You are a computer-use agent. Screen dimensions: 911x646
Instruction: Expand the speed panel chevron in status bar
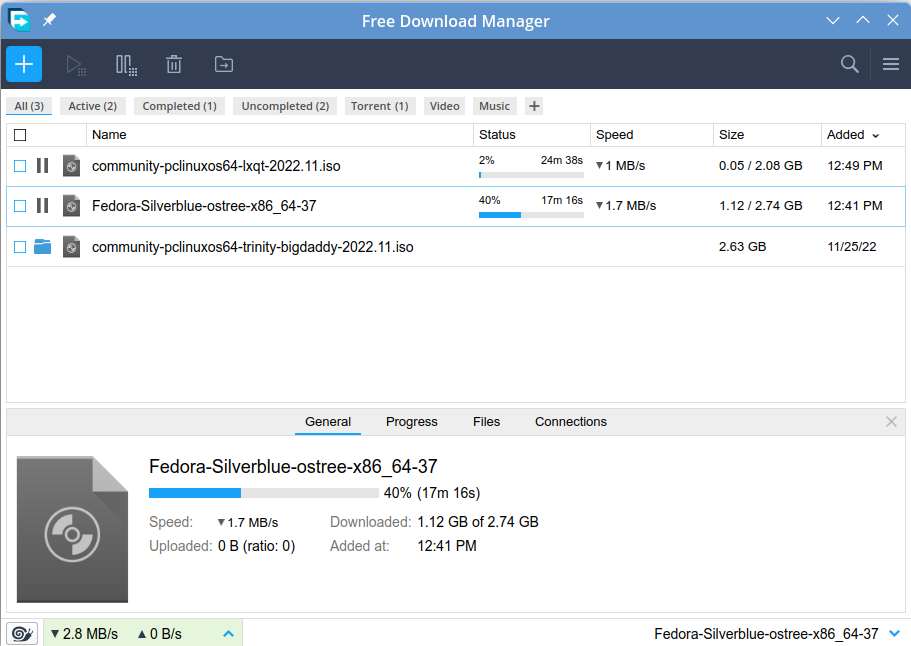[x=228, y=634]
